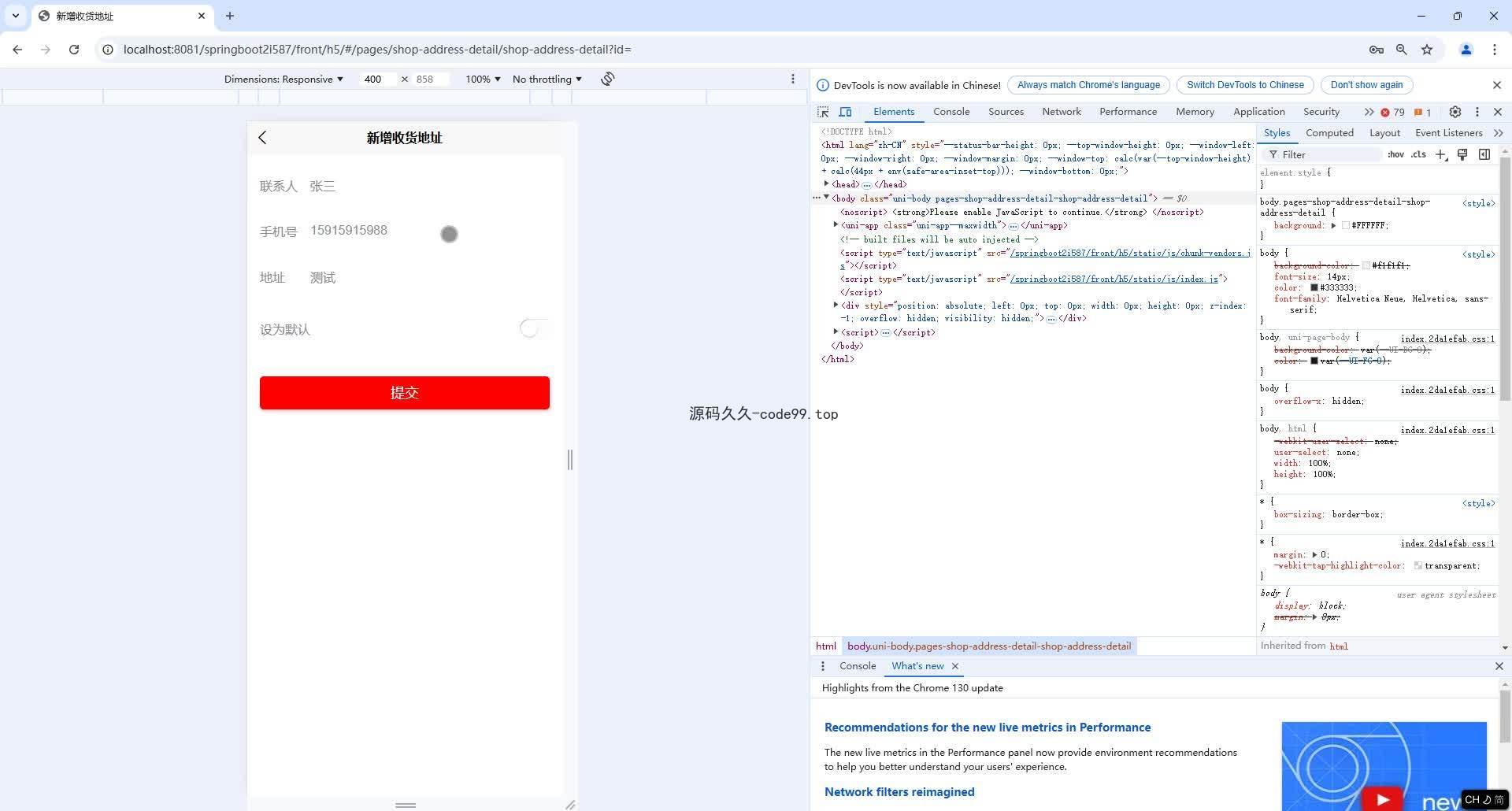Image resolution: width=1512 pixels, height=811 pixels.
Task: Open the index.js script link
Action: pyautogui.click(x=1114, y=279)
